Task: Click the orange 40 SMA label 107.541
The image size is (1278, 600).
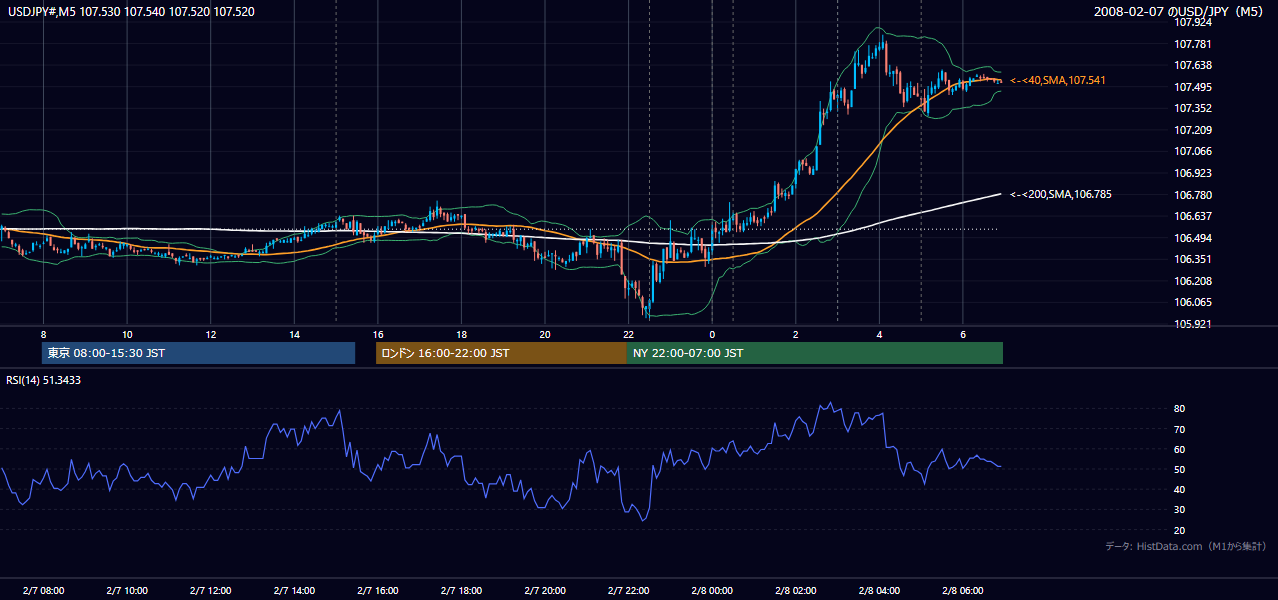Action: tap(1058, 80)
